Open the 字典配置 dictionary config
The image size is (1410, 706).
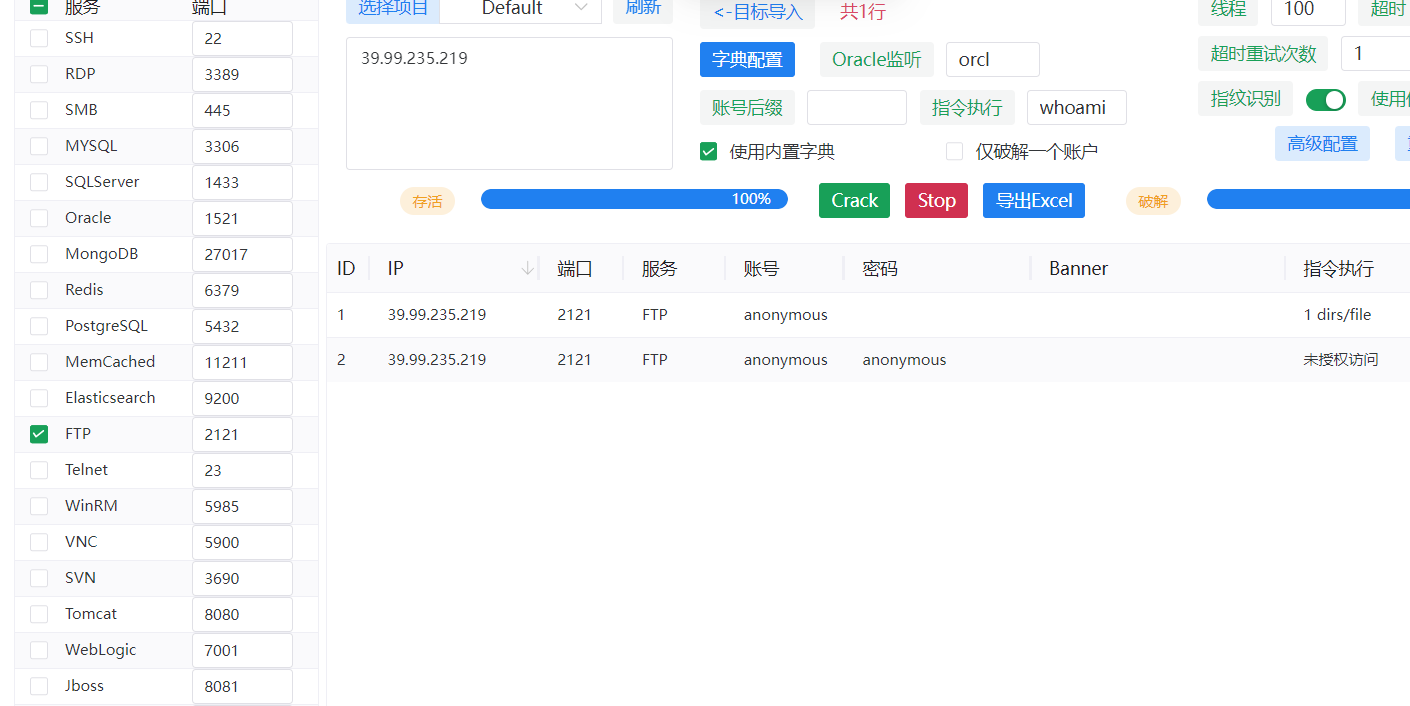(x=747, y=60)
